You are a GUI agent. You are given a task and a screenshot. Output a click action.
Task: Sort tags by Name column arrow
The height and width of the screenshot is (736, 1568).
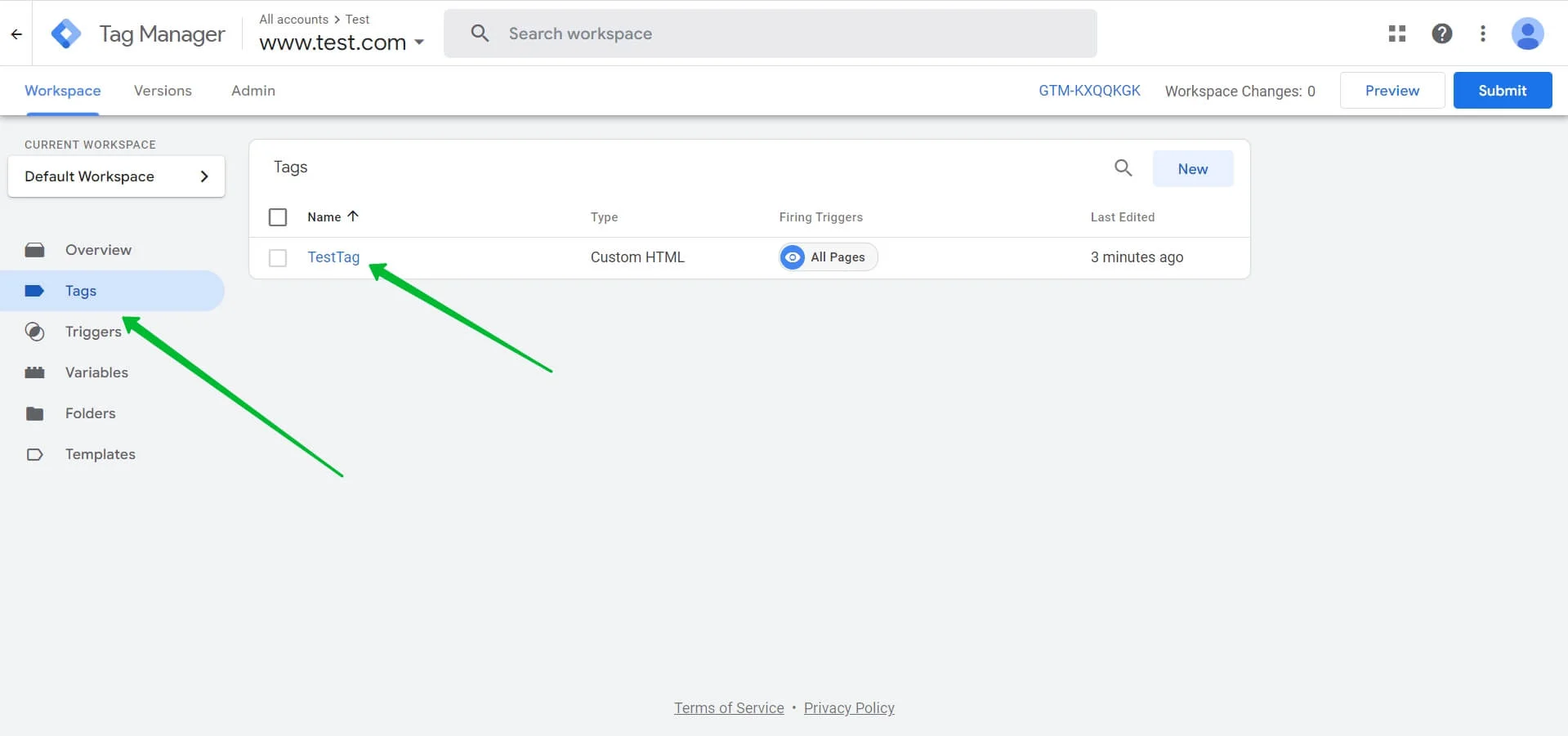[353, 216]
